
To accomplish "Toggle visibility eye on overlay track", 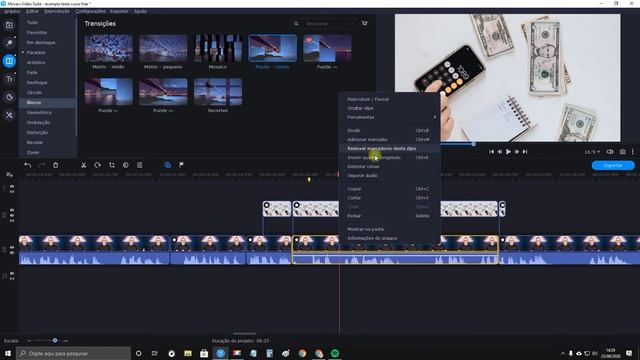I will click(x=12, y=210).
